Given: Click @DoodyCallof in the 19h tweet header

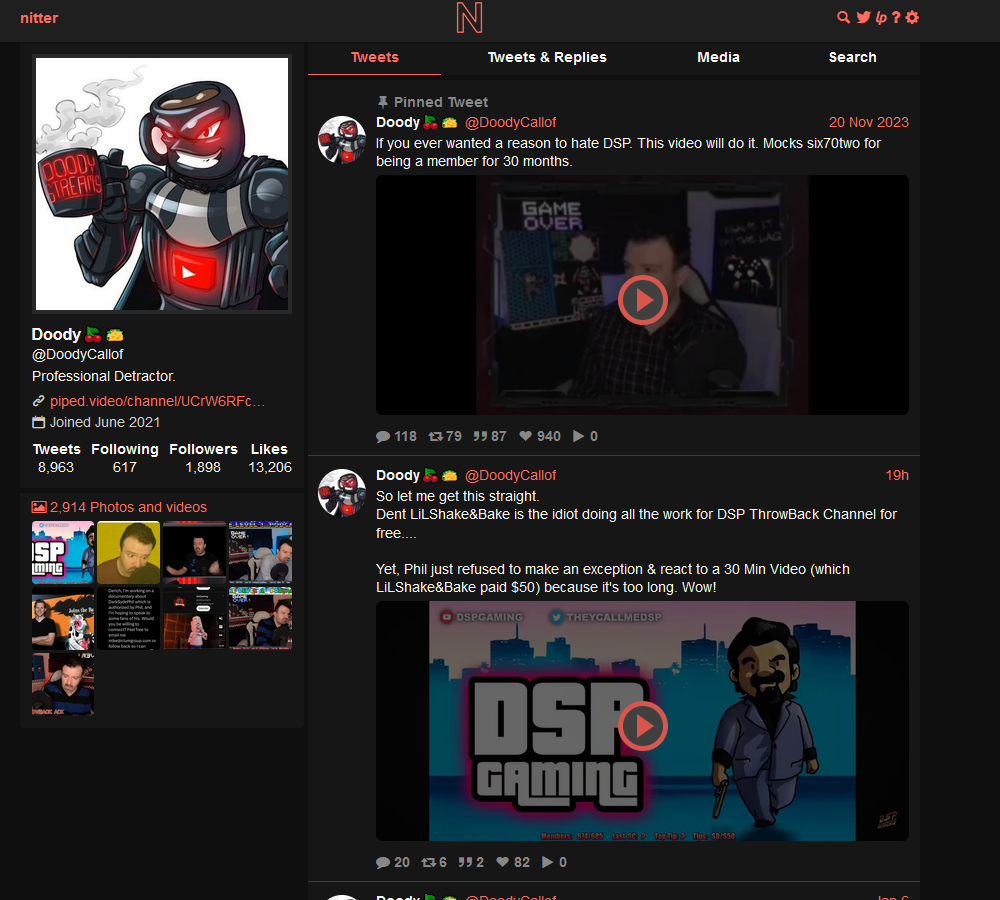Looking at the screenshot, I should pyautogui.click(x=510, y=475).
